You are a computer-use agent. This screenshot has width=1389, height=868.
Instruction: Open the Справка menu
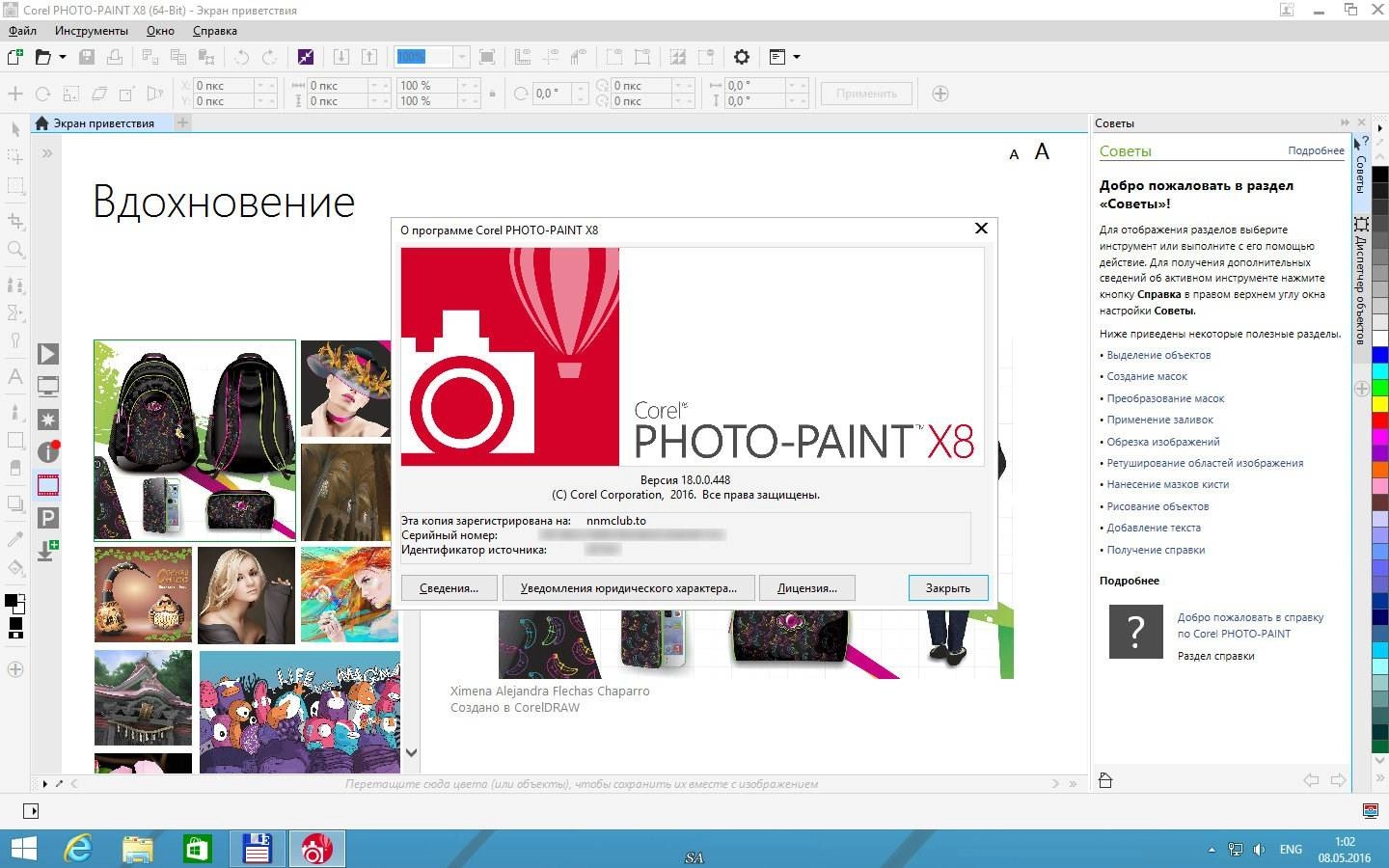[x=214, y=31]
